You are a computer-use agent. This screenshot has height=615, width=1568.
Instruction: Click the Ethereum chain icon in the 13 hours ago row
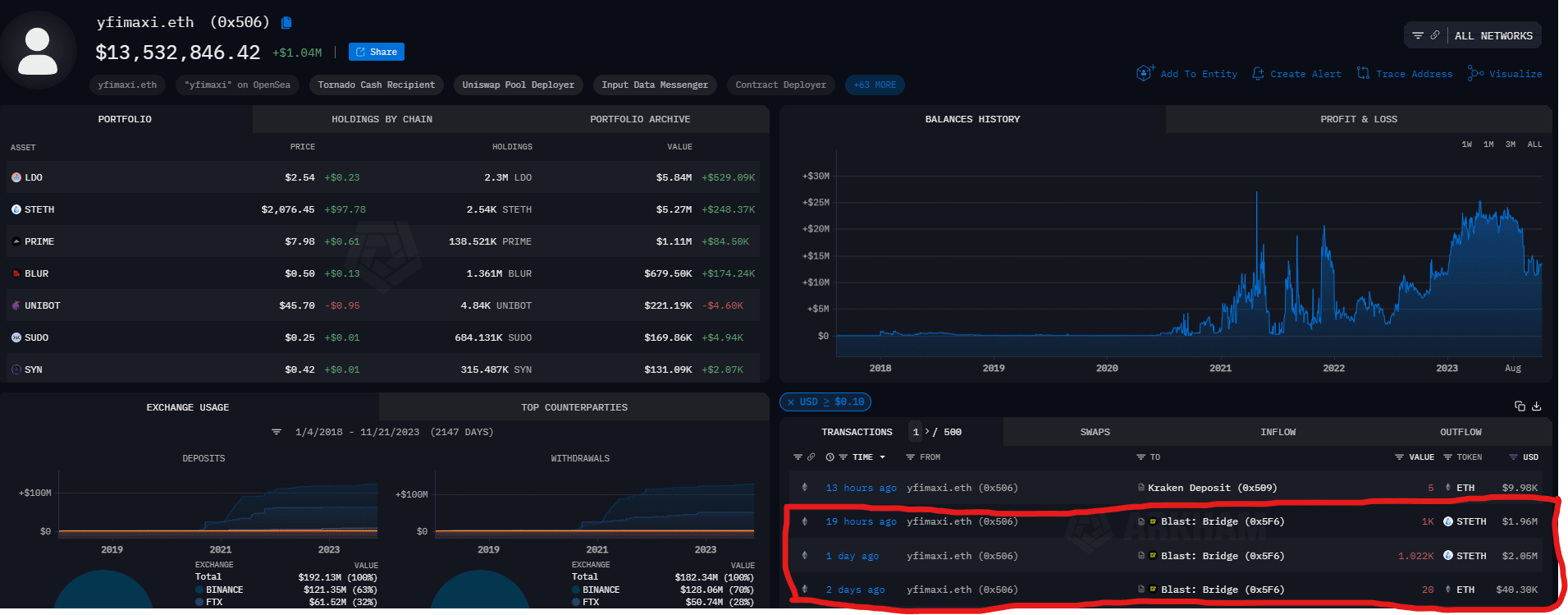[x=804, y=488]
